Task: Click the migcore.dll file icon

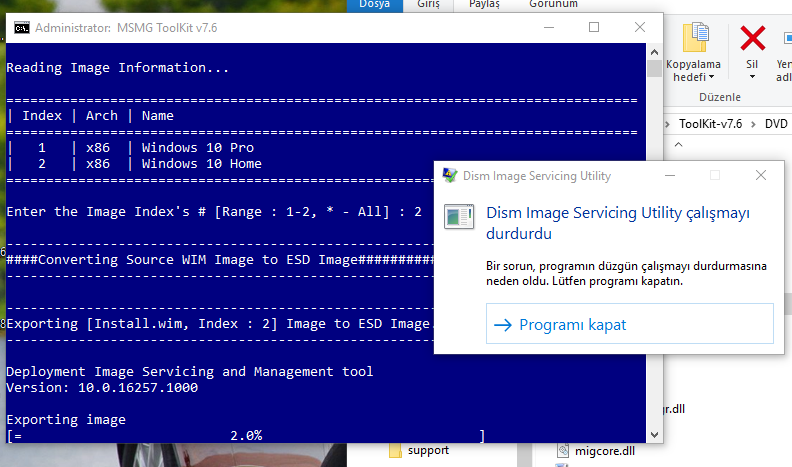Action: tap(563, 450)
